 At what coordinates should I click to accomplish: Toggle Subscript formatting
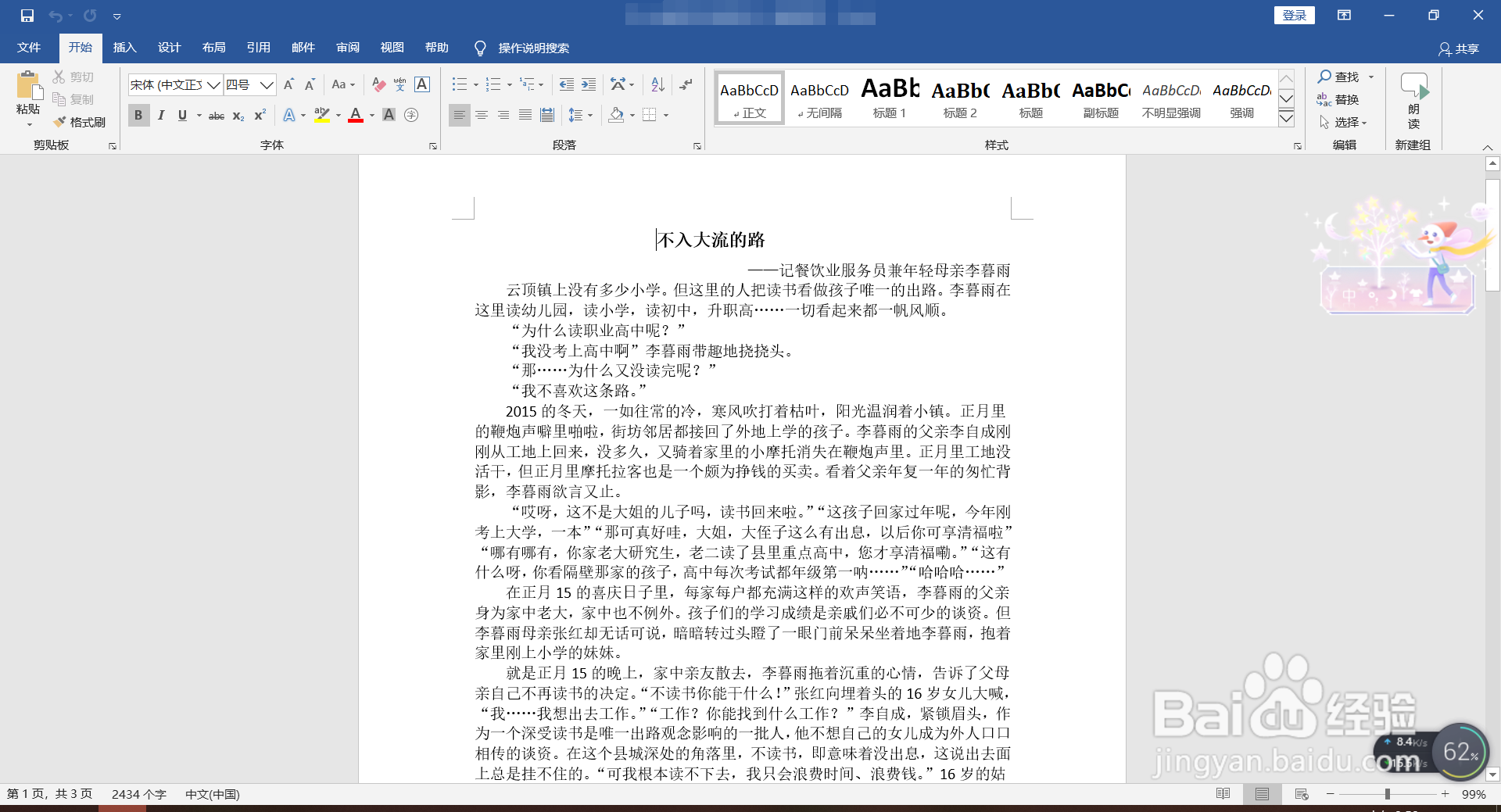tap(238, 116)
